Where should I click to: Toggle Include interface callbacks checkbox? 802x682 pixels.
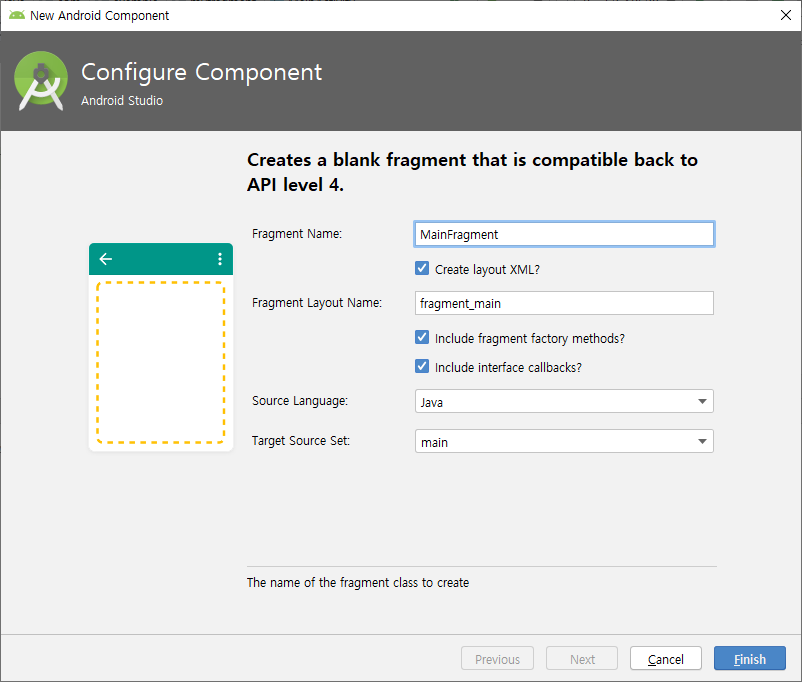click(x=422, y=366)
